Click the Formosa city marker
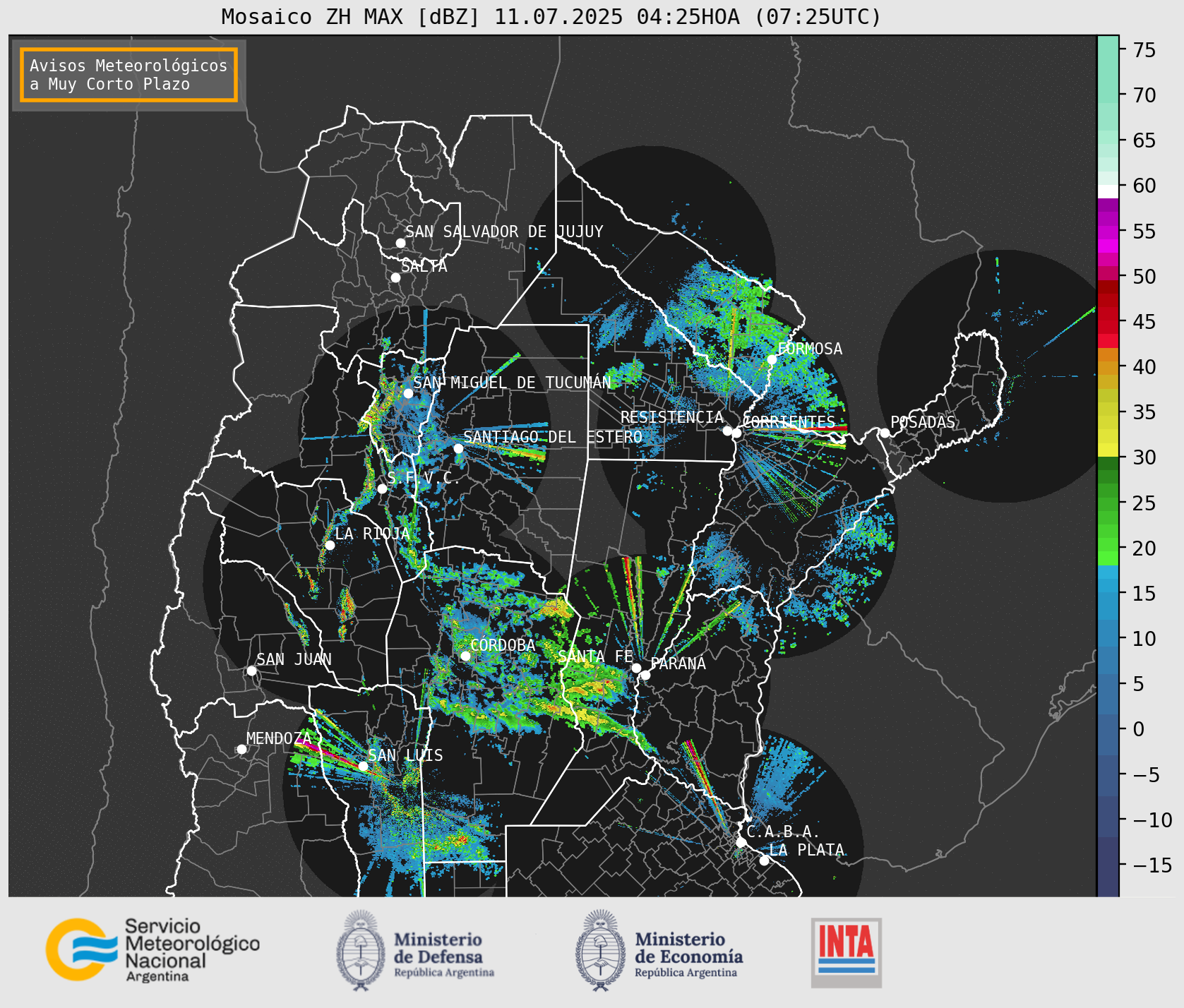This screenshot has height=1008, width=1184. [772, 359]
